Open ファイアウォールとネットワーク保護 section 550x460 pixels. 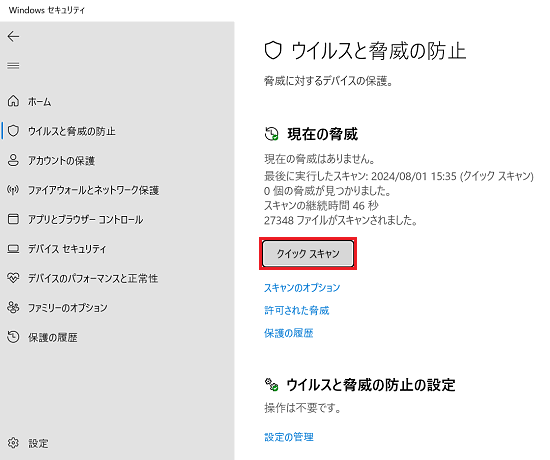click(94, 190)
